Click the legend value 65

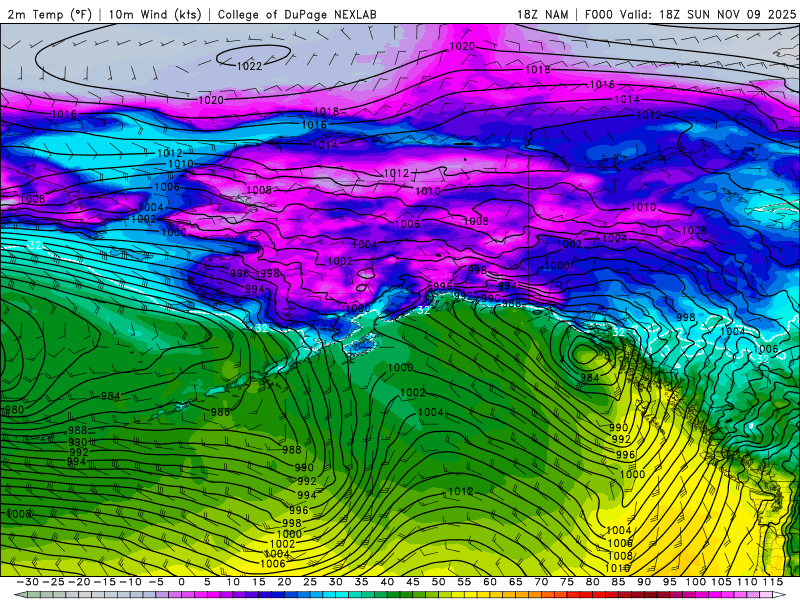tap(515, 582)
